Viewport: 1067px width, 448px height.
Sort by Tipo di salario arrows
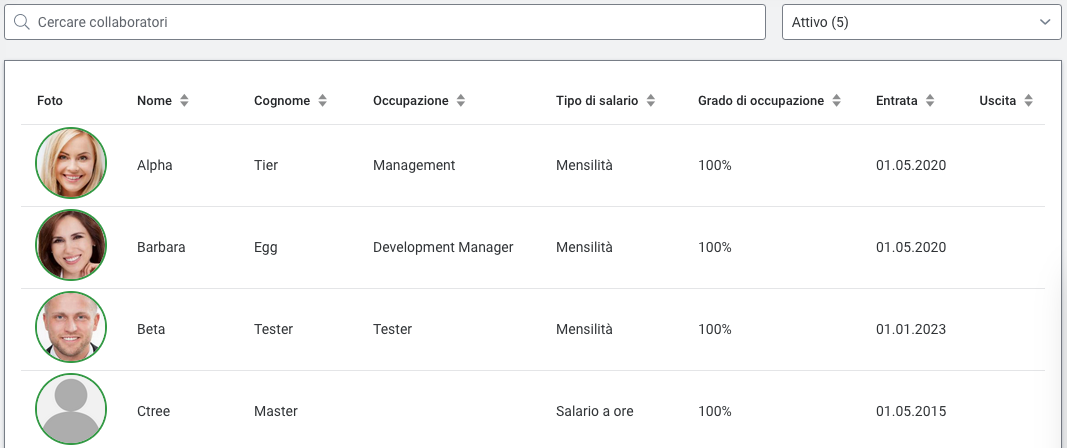click(x=650, y=101)
